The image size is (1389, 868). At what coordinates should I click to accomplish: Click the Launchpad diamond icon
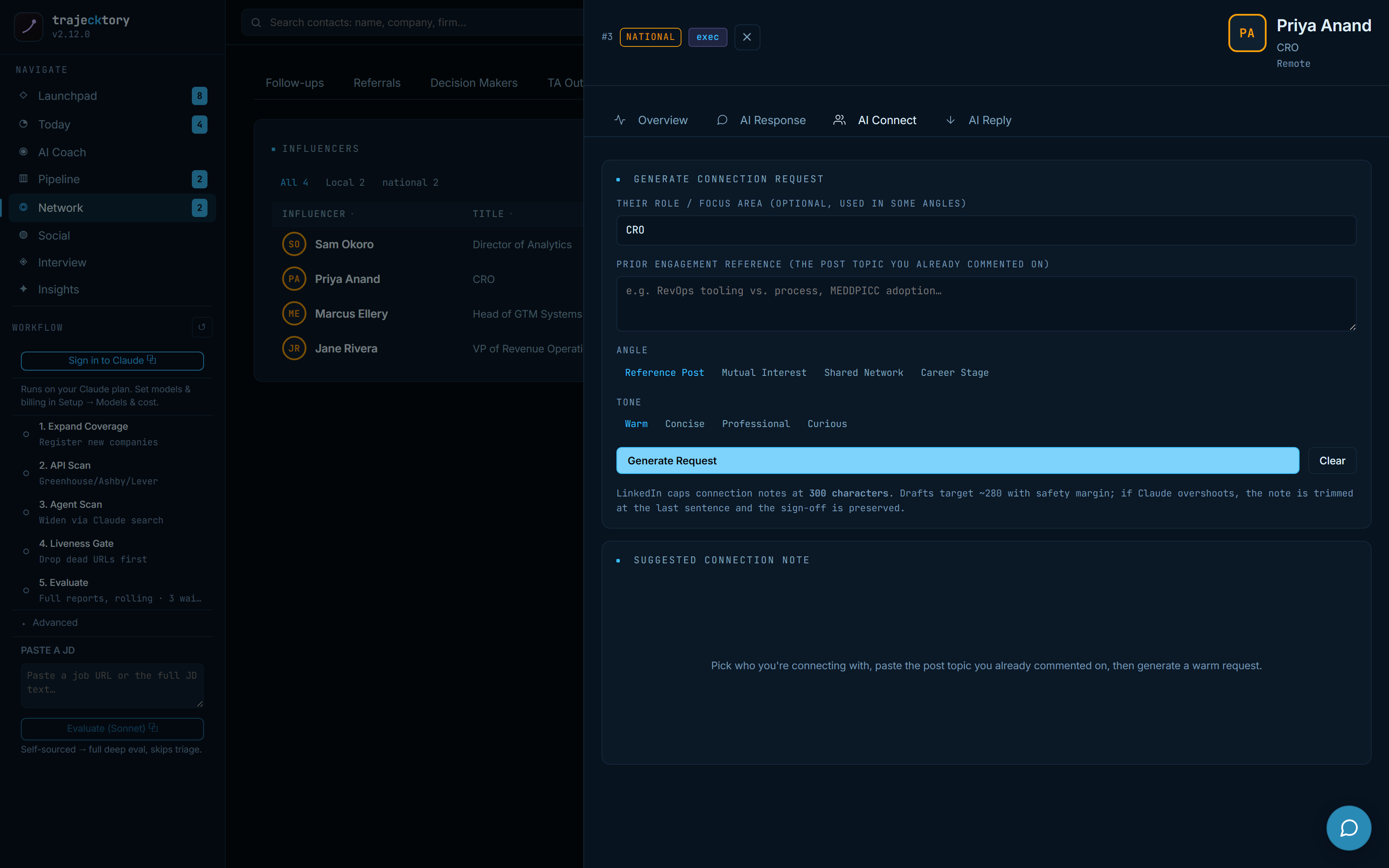coord(23,95)
